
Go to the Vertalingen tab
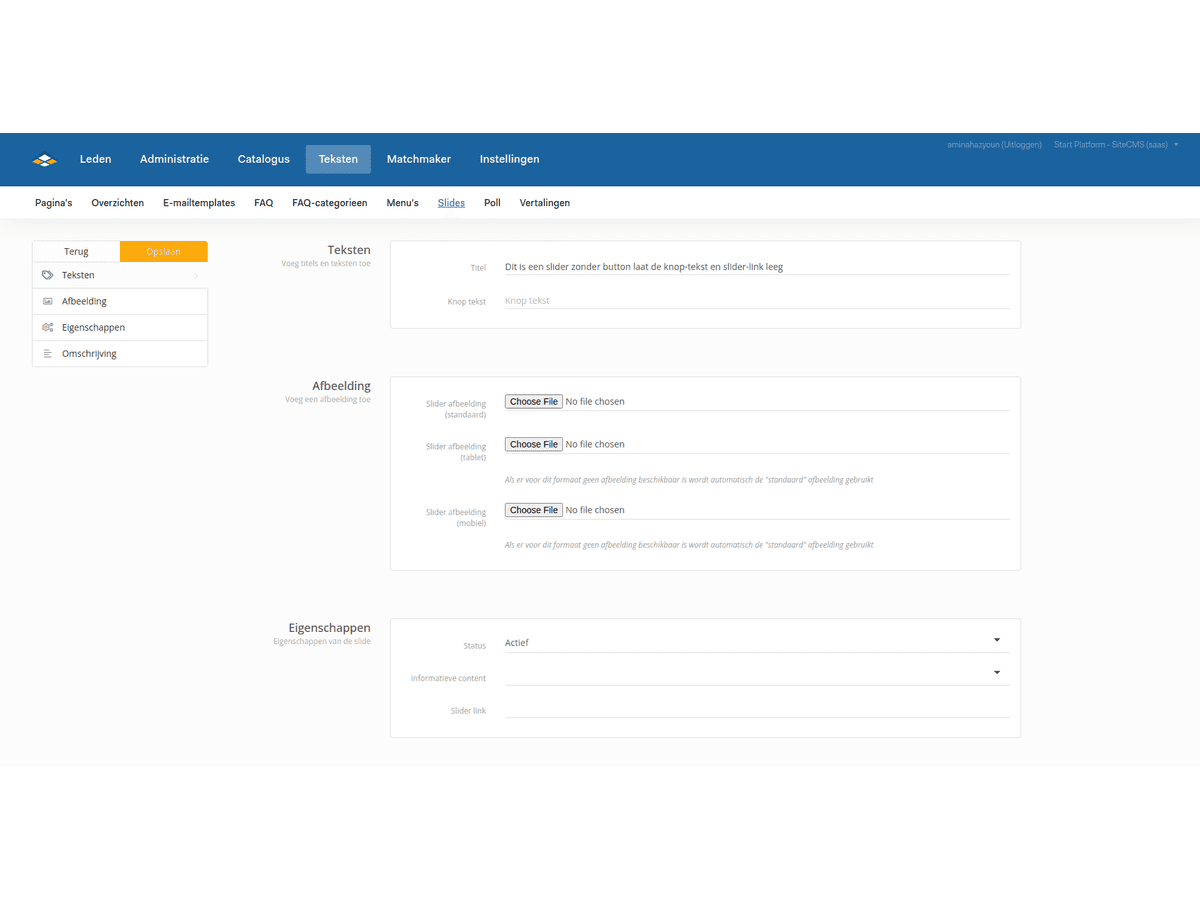pyautogui.click(x=544, y=203)
